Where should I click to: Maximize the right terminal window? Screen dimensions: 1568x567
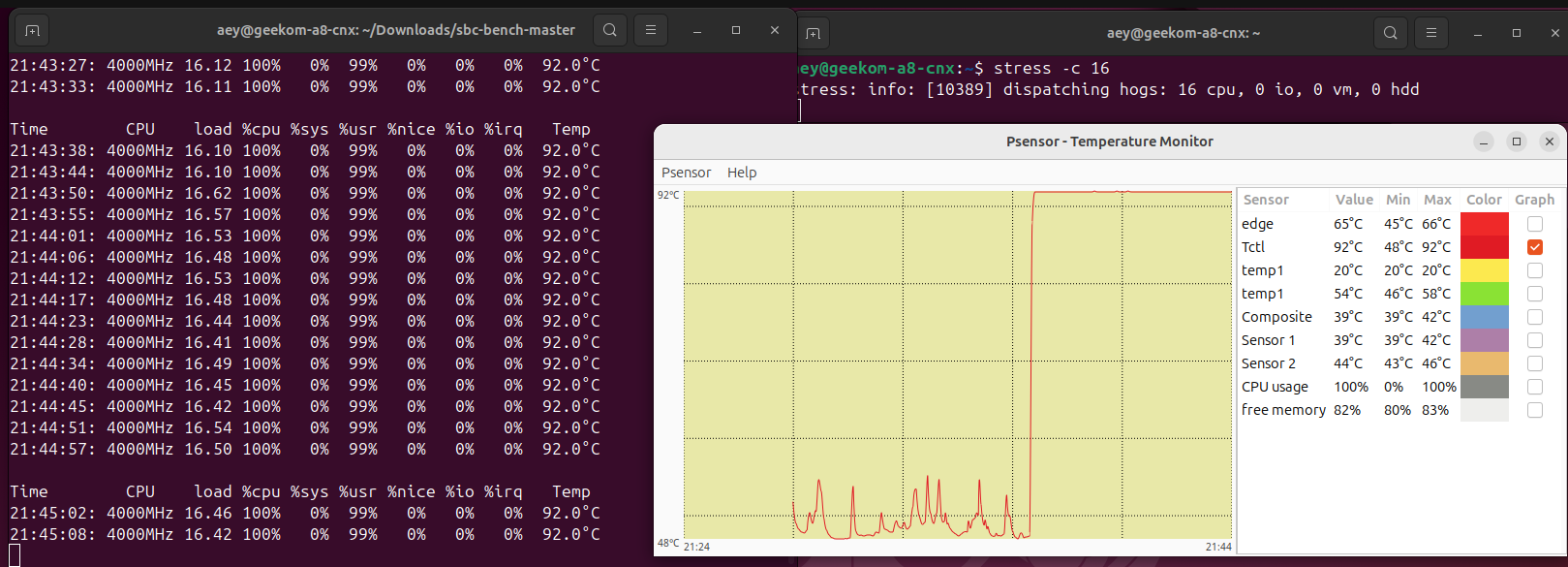pyautogui.click(x=1517, y=33)
